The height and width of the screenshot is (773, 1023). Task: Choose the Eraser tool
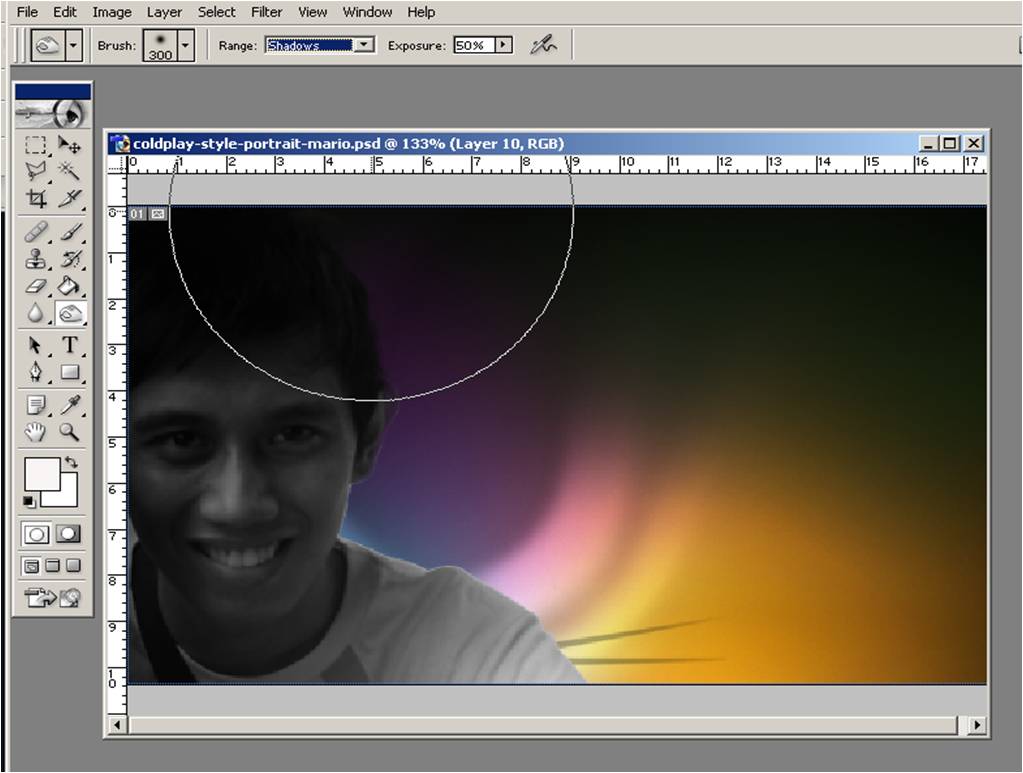click(x=36, y=287)
